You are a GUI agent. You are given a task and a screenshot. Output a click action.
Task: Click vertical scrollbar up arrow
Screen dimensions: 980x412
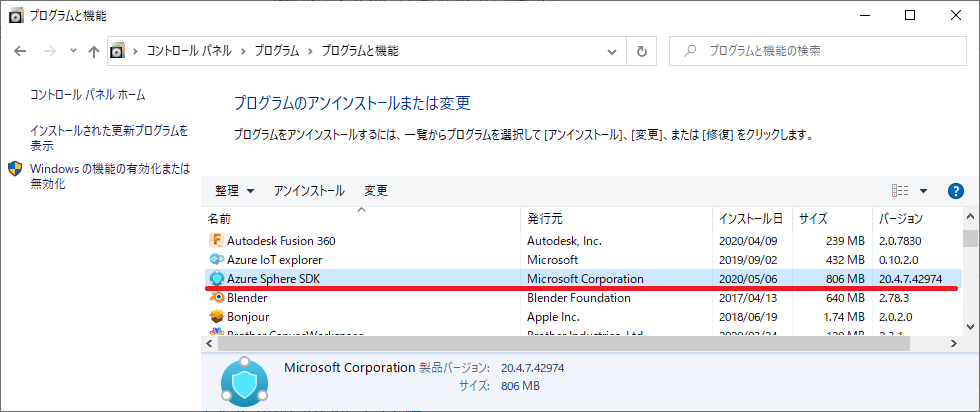click(x=970, y=217)
